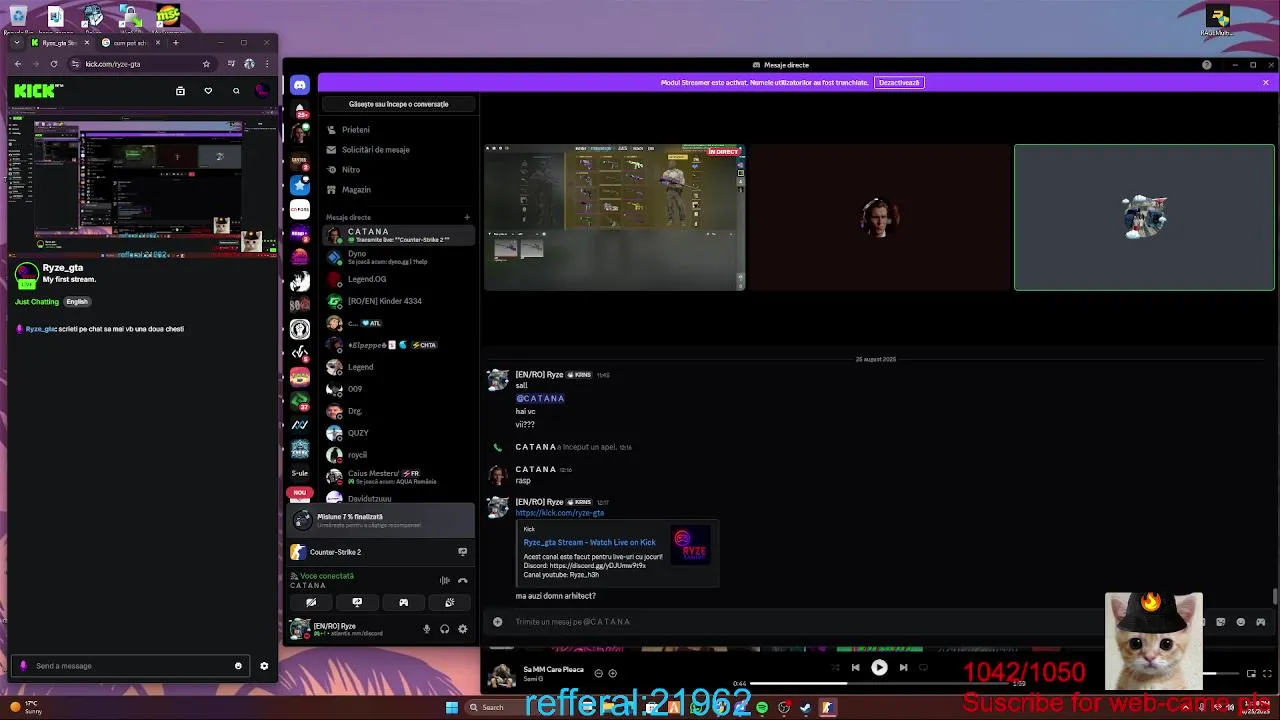Screen dimensions: 1280x720
Task: Skip to next track in Spotify player
Action: click(903, 668)
